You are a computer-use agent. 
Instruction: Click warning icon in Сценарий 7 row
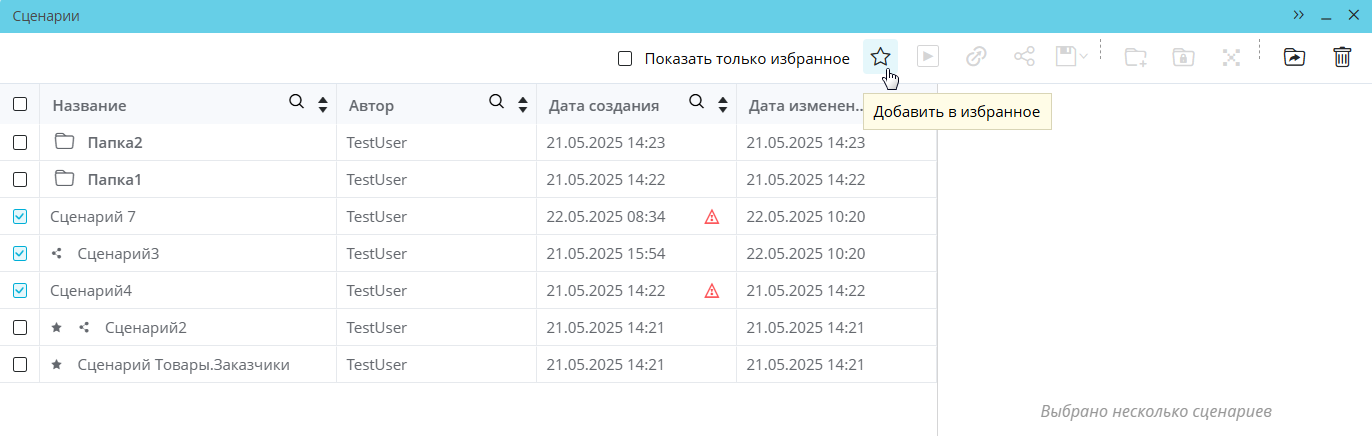pos(712,216)
